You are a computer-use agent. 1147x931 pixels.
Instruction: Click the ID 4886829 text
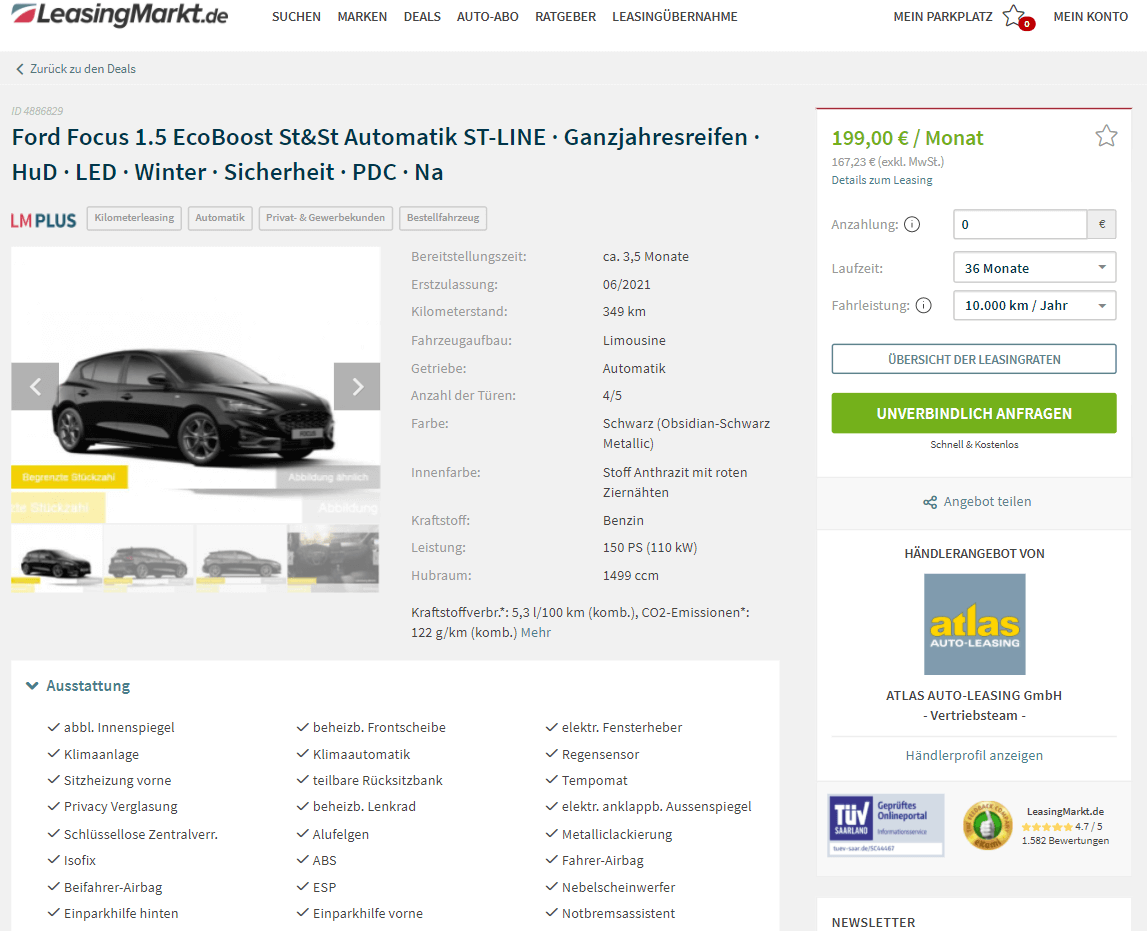coord(37,111)
